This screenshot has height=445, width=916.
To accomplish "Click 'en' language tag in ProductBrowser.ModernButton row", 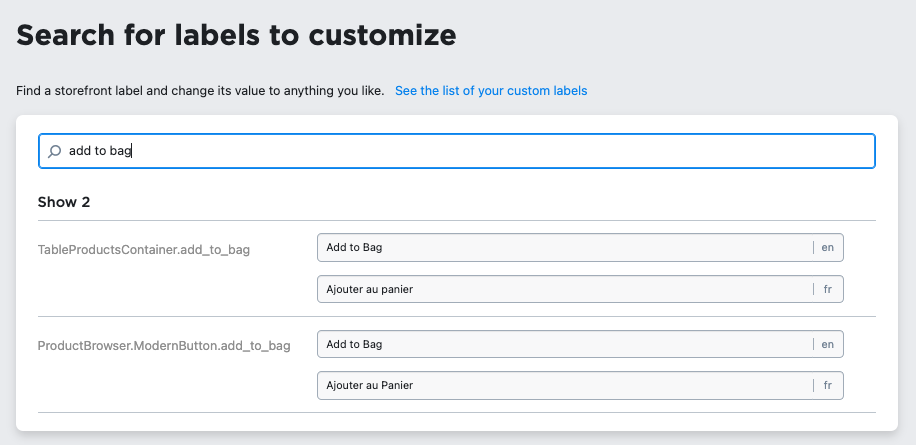I will click(827, 344).
